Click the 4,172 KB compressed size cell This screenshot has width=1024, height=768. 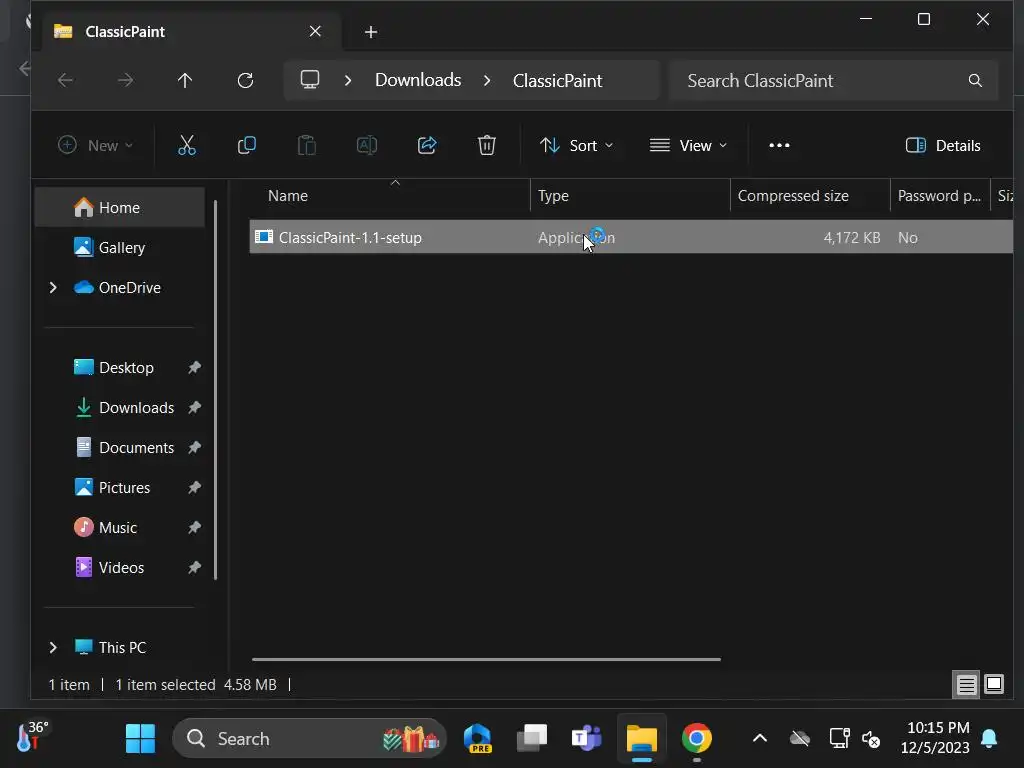[x=852, y=238]
